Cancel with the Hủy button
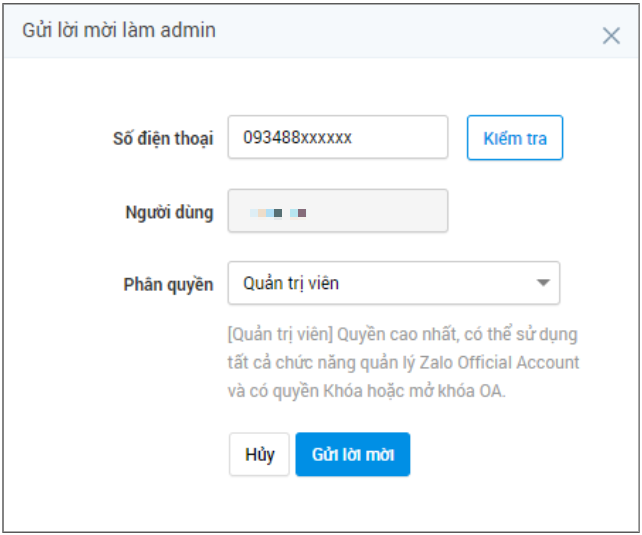 (259, 455)
